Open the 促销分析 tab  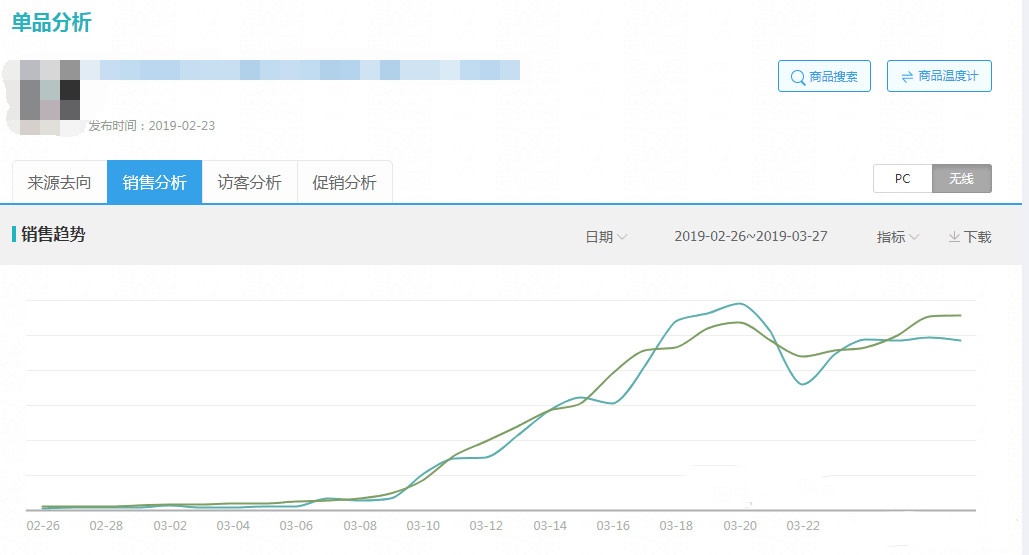344,183
